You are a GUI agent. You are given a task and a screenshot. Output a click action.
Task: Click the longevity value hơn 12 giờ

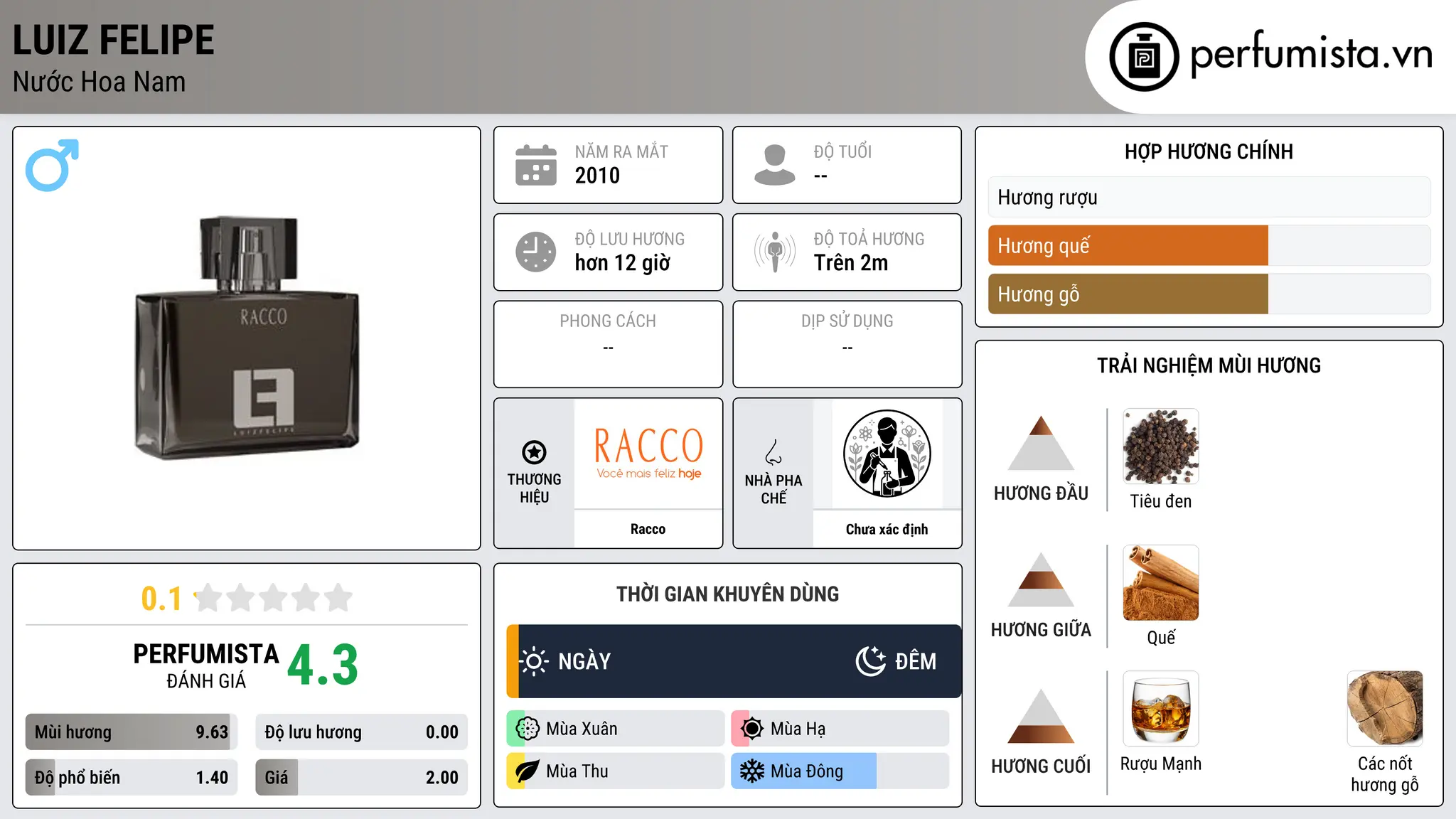pyautogui.click(x=623, y=263)
